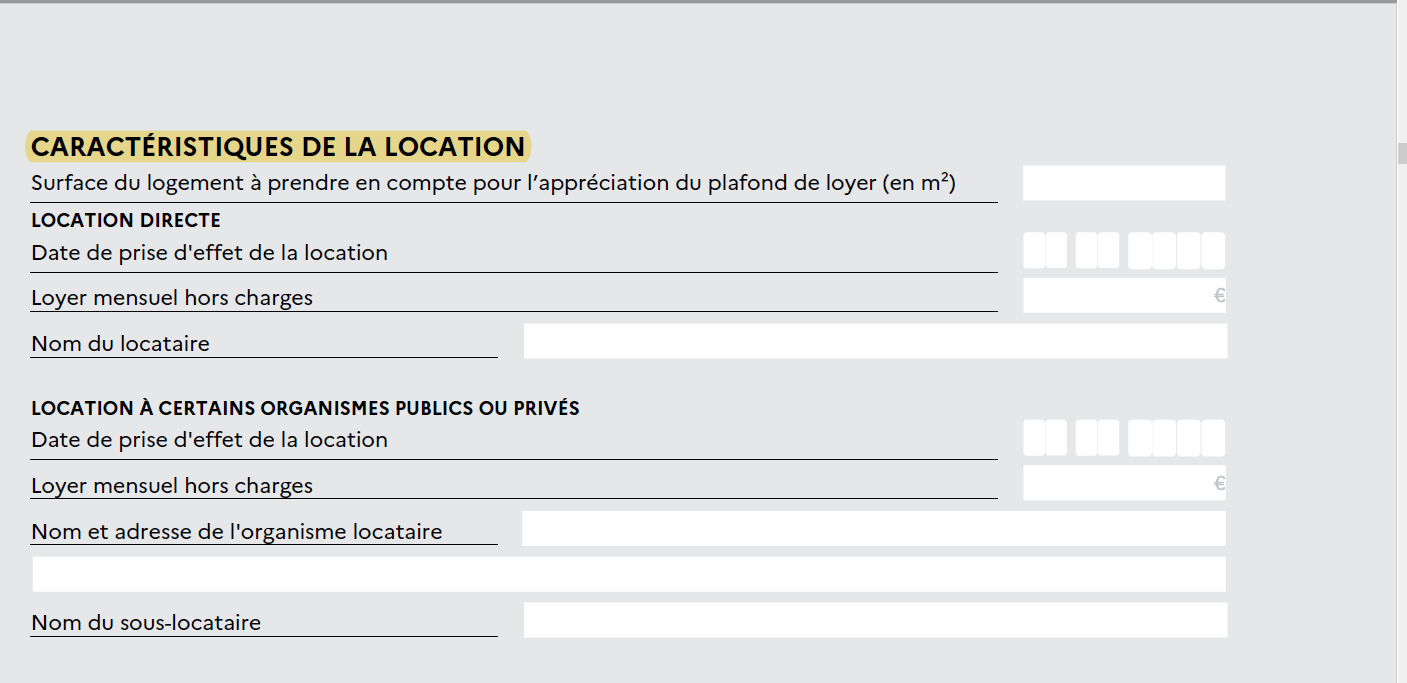Select month boxes of Location directe date
This screenshot has height=683, width=1407.
click(1097, 250)
